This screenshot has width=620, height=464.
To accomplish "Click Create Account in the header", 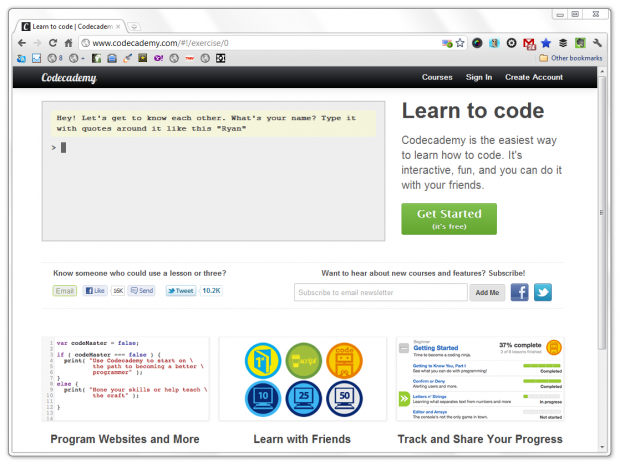I will pyautogui.click(x=534, y=77).
